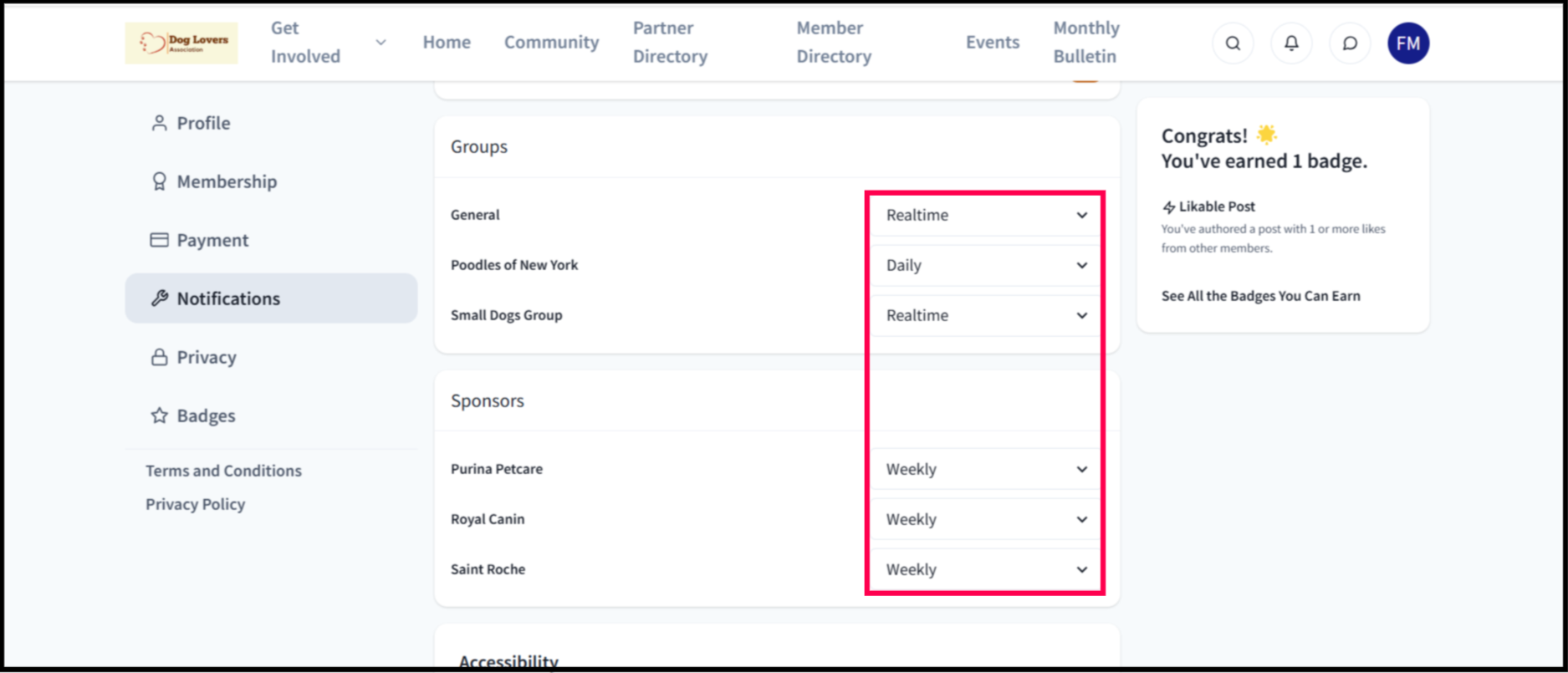The image size is (1568, 673).
Task: Open Small Dogs Group frequency dropdown
Action: click(x=985, y=315)
